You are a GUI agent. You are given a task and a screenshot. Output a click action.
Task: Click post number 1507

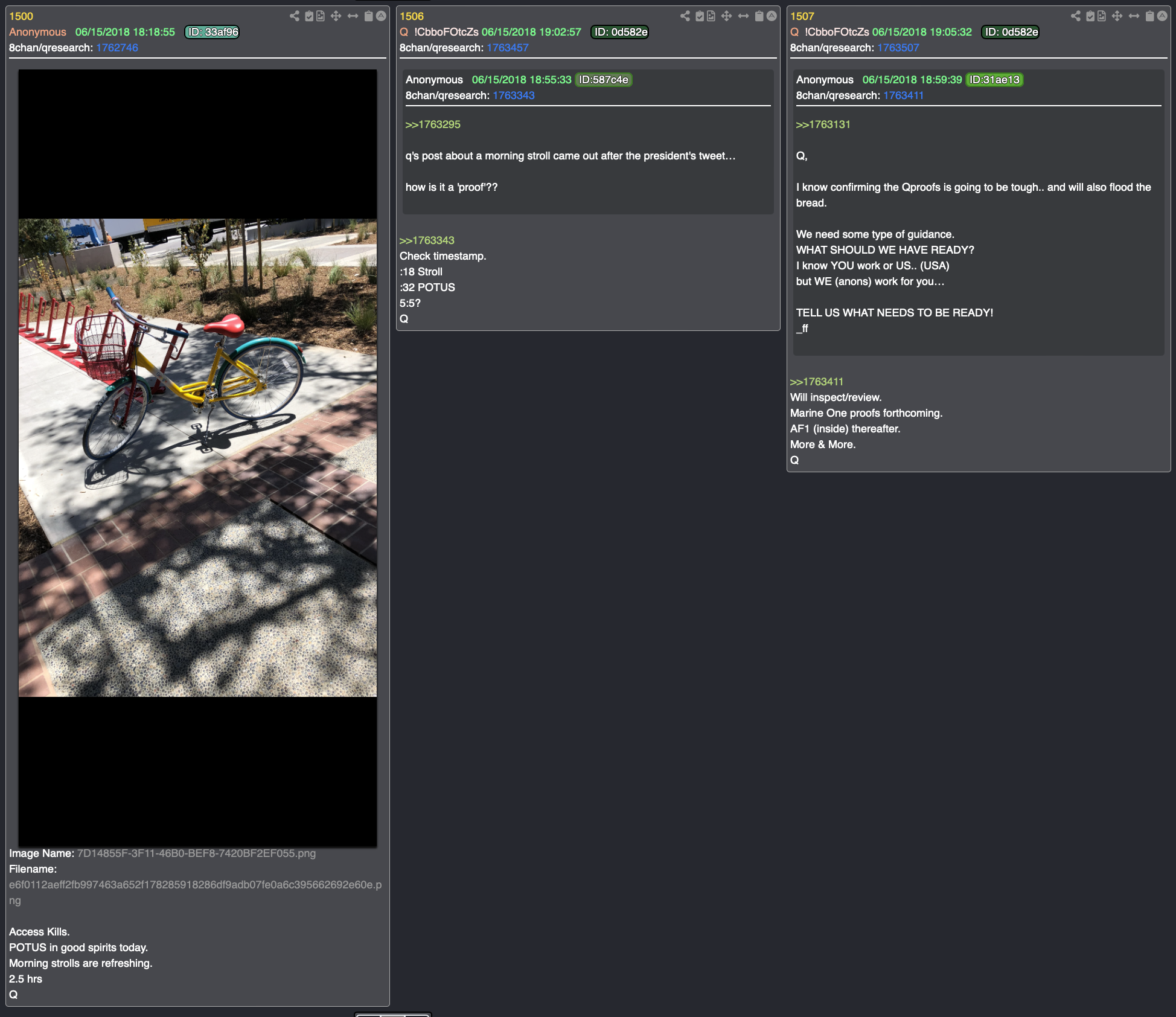click(802, 16)
